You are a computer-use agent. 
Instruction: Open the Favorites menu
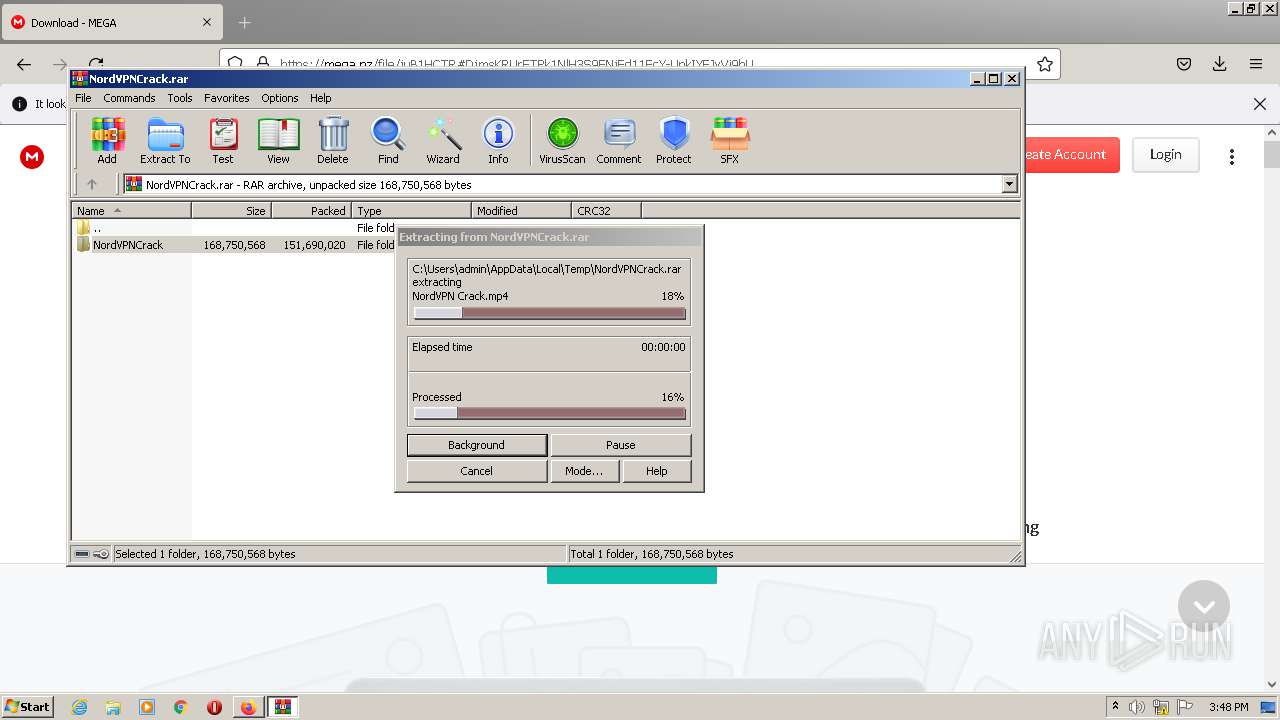point(227,98)
